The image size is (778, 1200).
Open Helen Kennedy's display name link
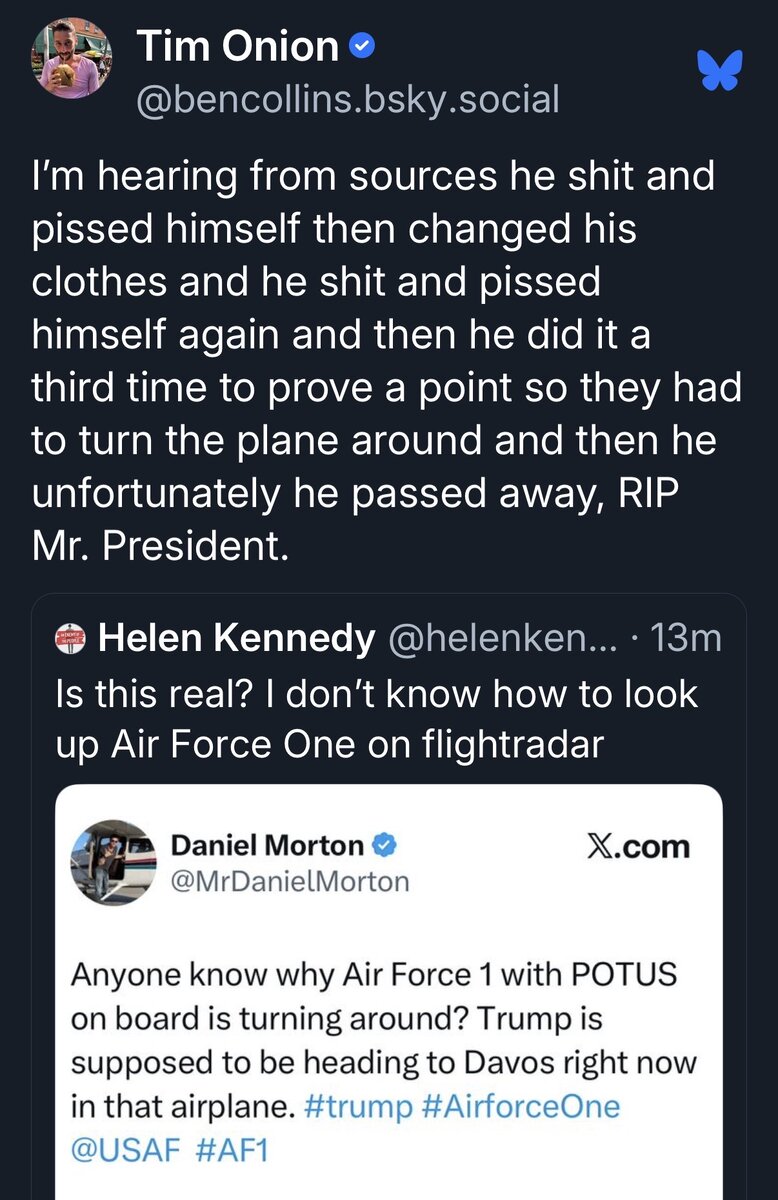click(236, 637)
